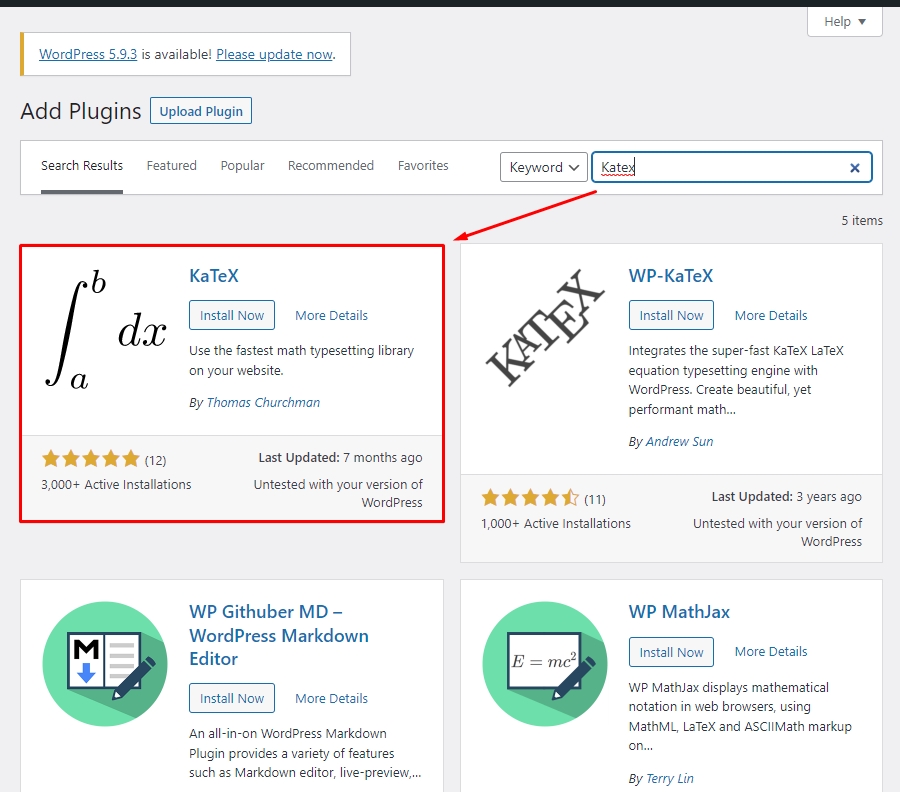Select the 1,000+ Active Installations text
900x792 pixels.
(x=556, y=524)
